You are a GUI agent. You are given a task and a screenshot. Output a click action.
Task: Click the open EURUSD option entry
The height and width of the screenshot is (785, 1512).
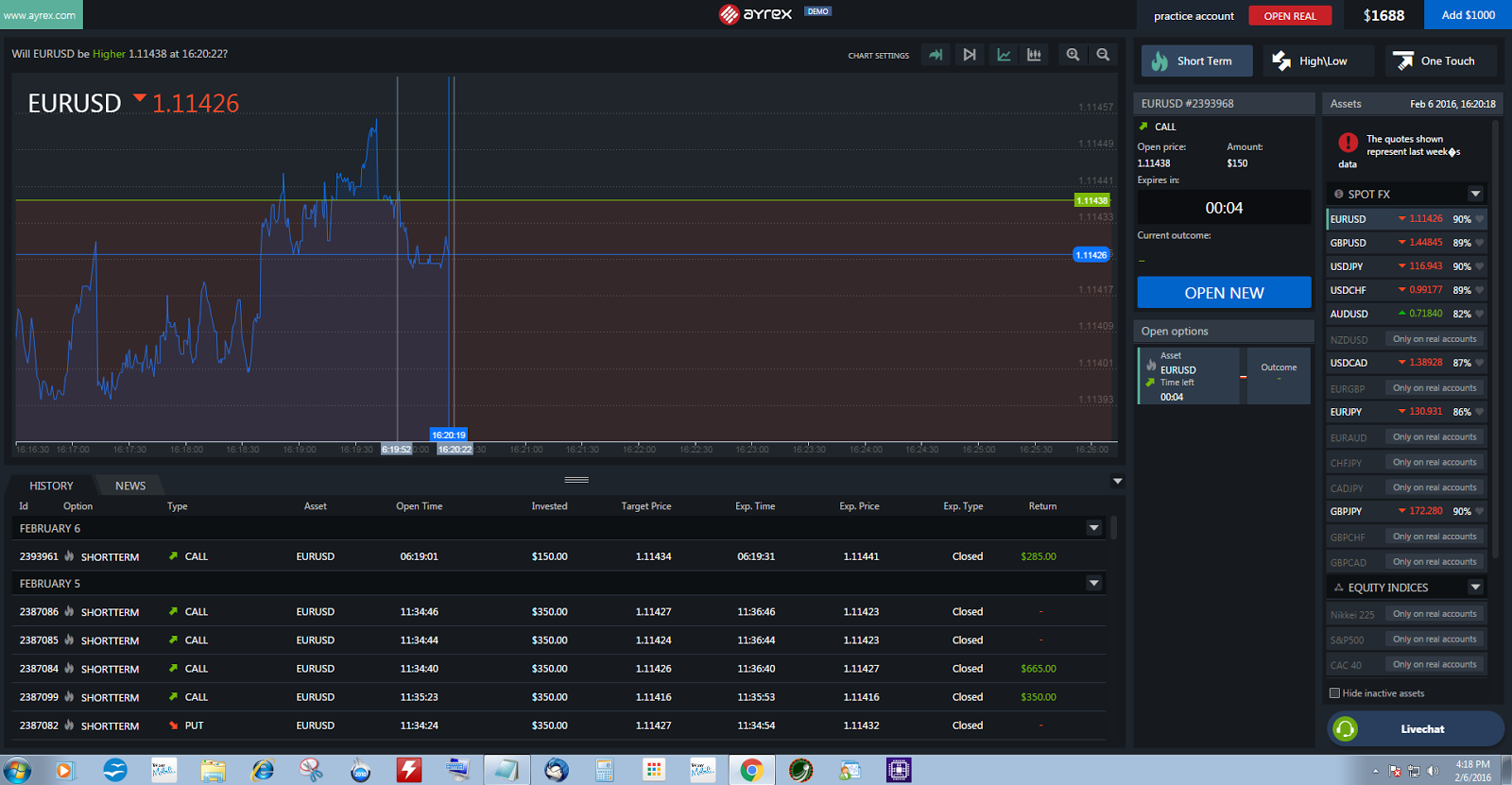1224,376
